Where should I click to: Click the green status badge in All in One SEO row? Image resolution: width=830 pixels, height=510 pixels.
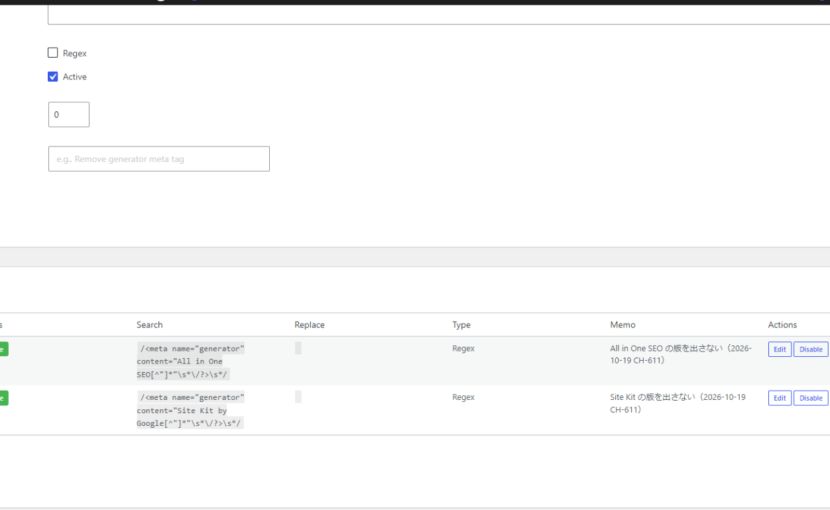point(4,349)
